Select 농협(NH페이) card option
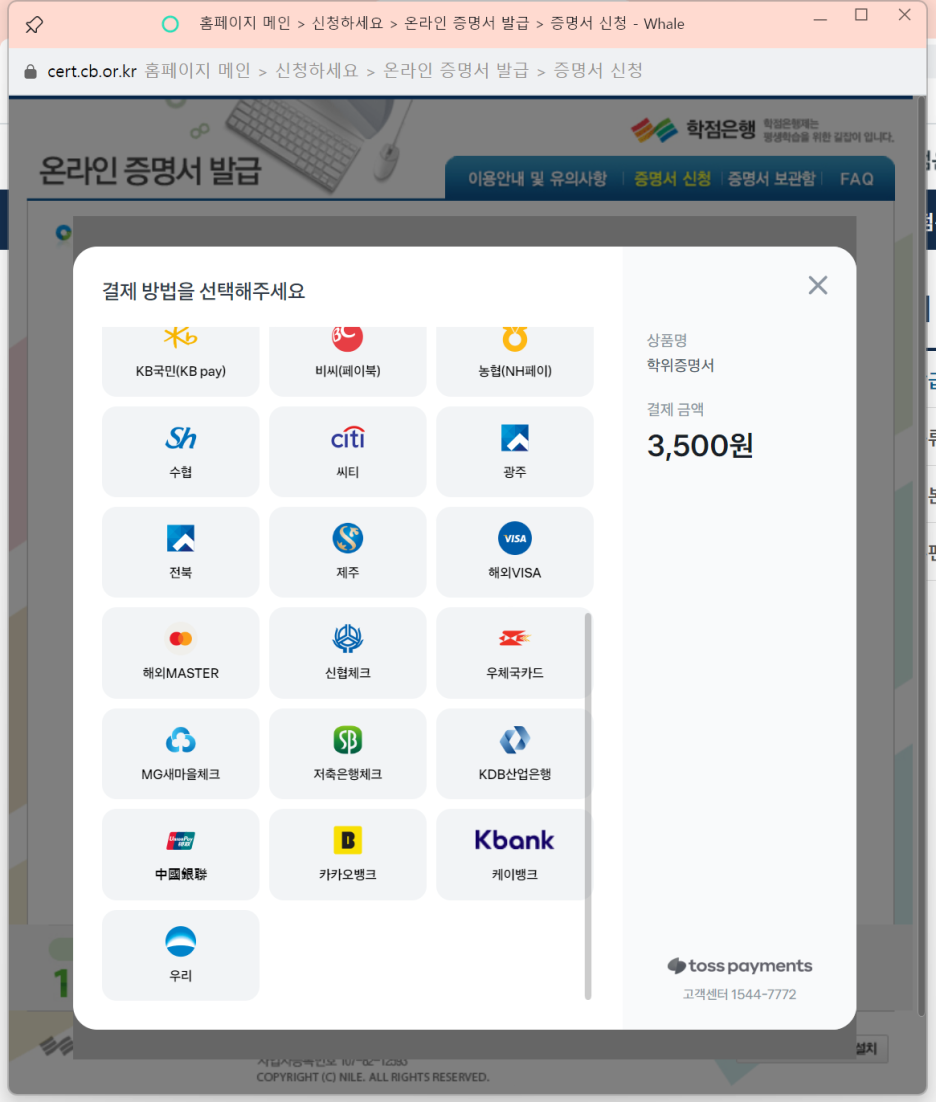The image size is (936, 1102). point(514,361)
